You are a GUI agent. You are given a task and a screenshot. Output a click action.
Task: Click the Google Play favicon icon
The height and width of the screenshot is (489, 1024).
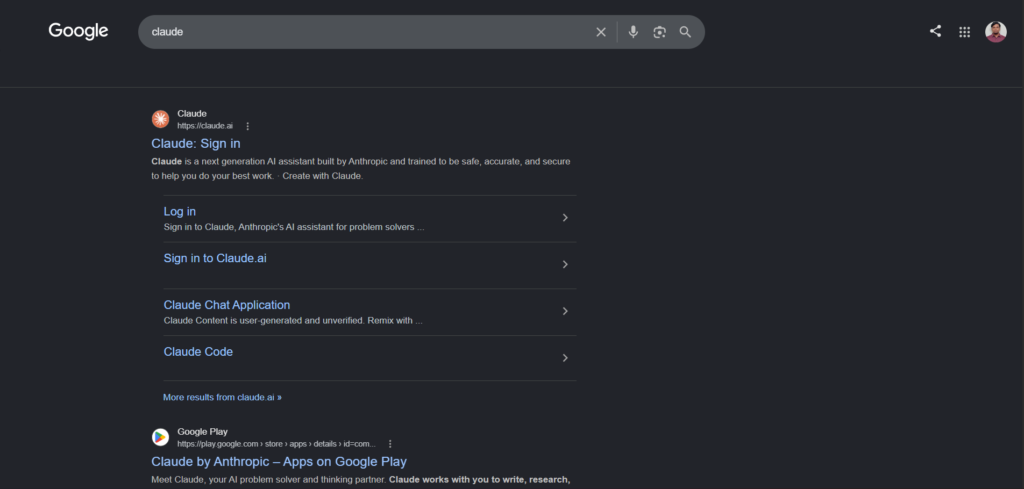click(x=161, y=437)
